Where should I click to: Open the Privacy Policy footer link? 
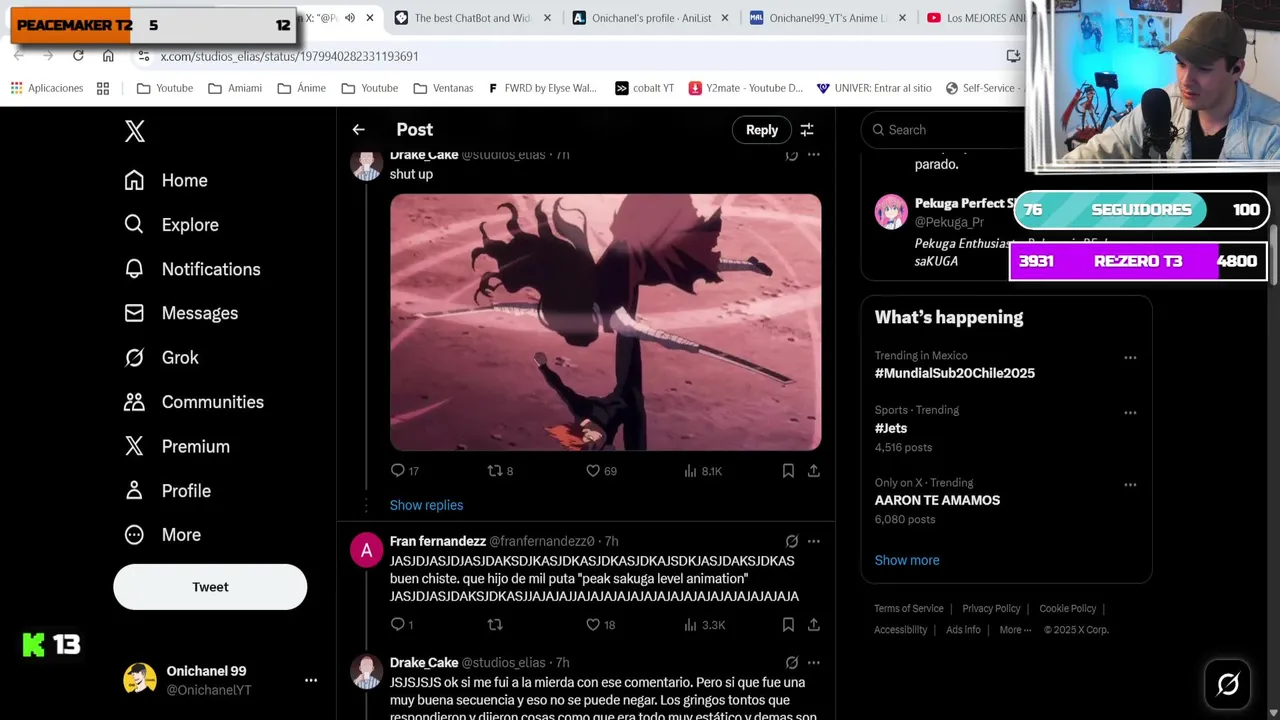(991, 608)
